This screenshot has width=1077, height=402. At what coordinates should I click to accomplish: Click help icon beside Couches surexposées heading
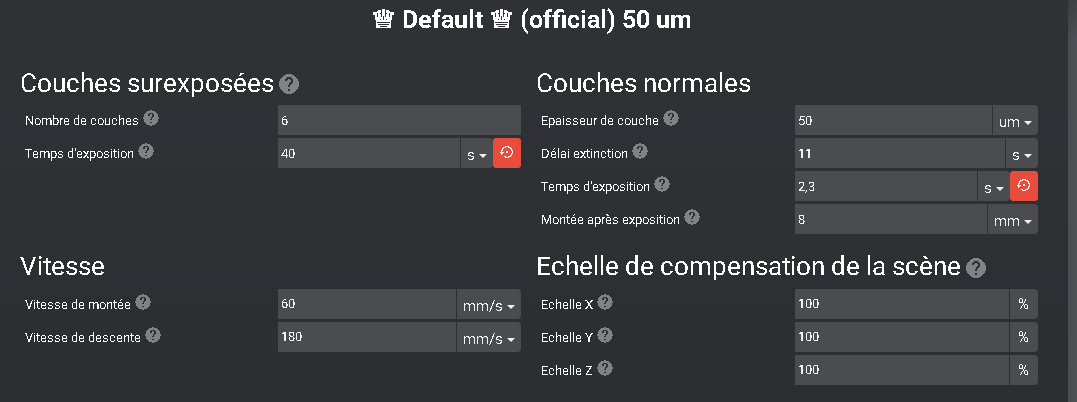[x=289, y=85]
